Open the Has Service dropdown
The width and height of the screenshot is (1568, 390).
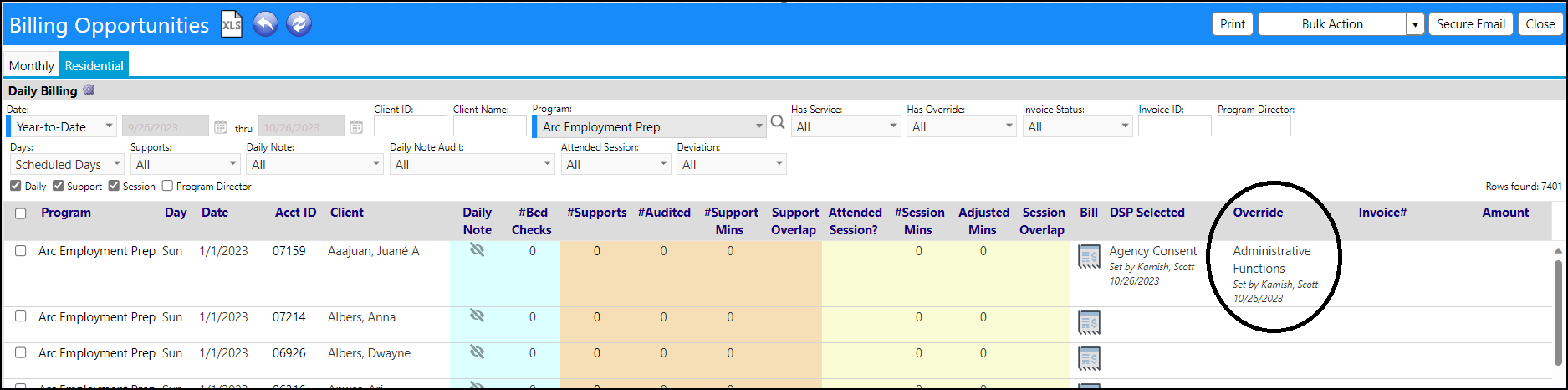click(x=845, y=126)
